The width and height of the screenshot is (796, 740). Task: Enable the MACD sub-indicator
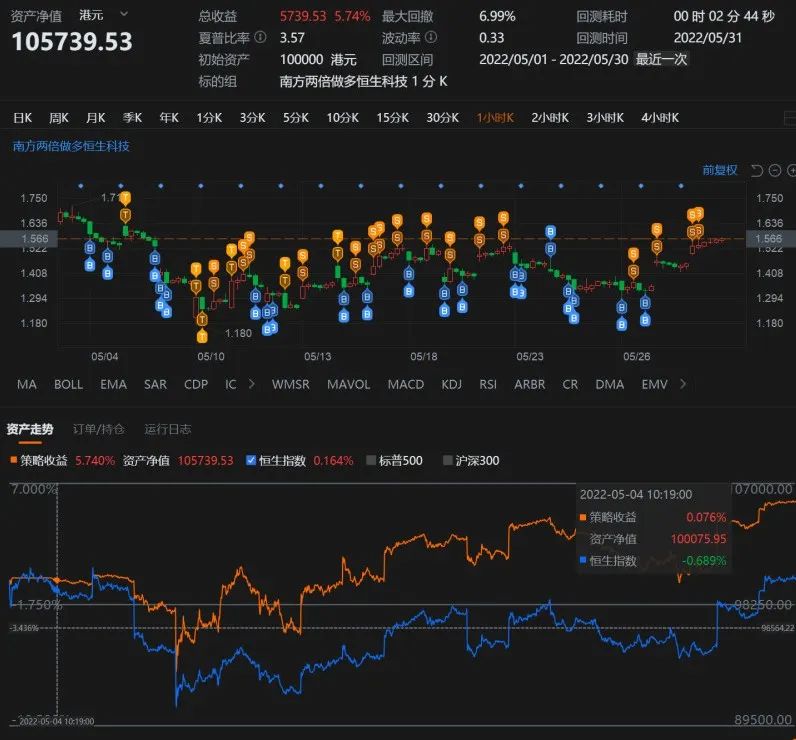click(x=406, y=384)
